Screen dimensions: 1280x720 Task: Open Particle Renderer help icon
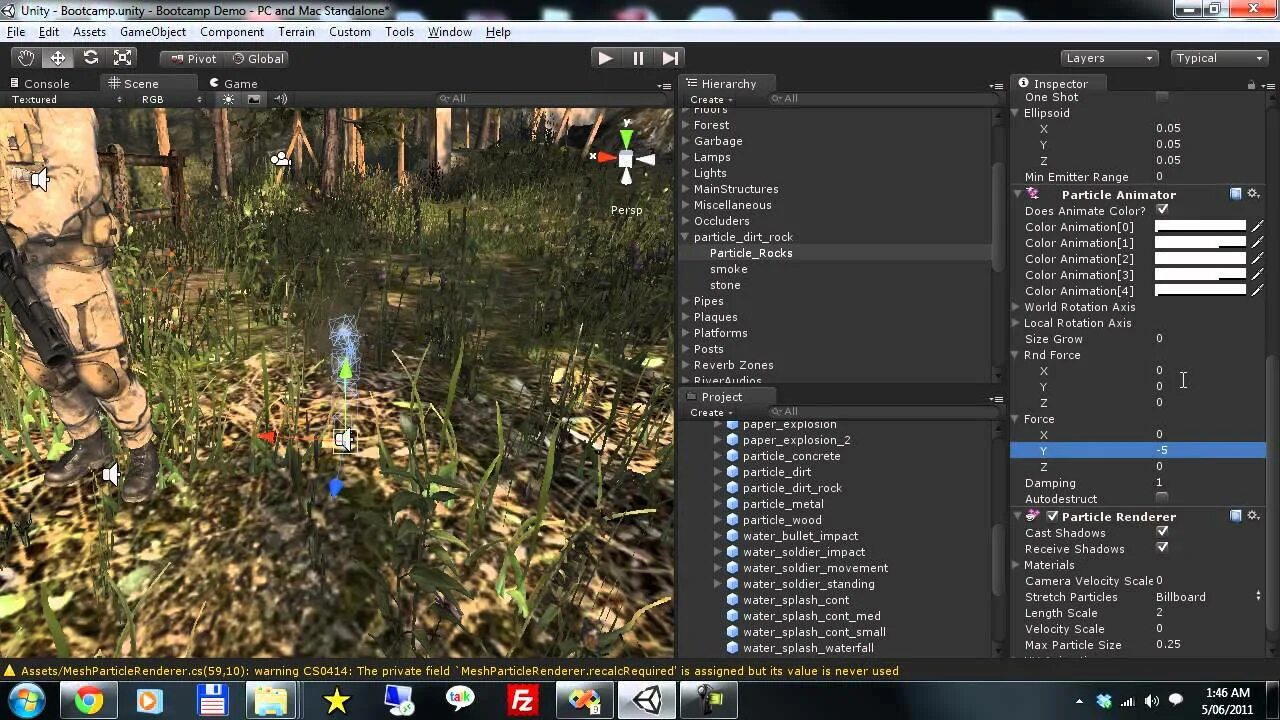[1236, 516]
